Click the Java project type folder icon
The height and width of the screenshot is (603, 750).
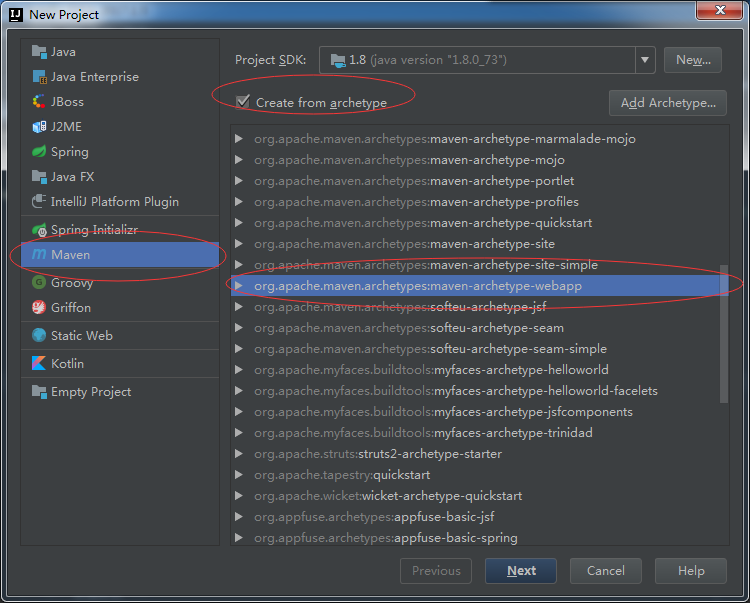click(39, 51)
